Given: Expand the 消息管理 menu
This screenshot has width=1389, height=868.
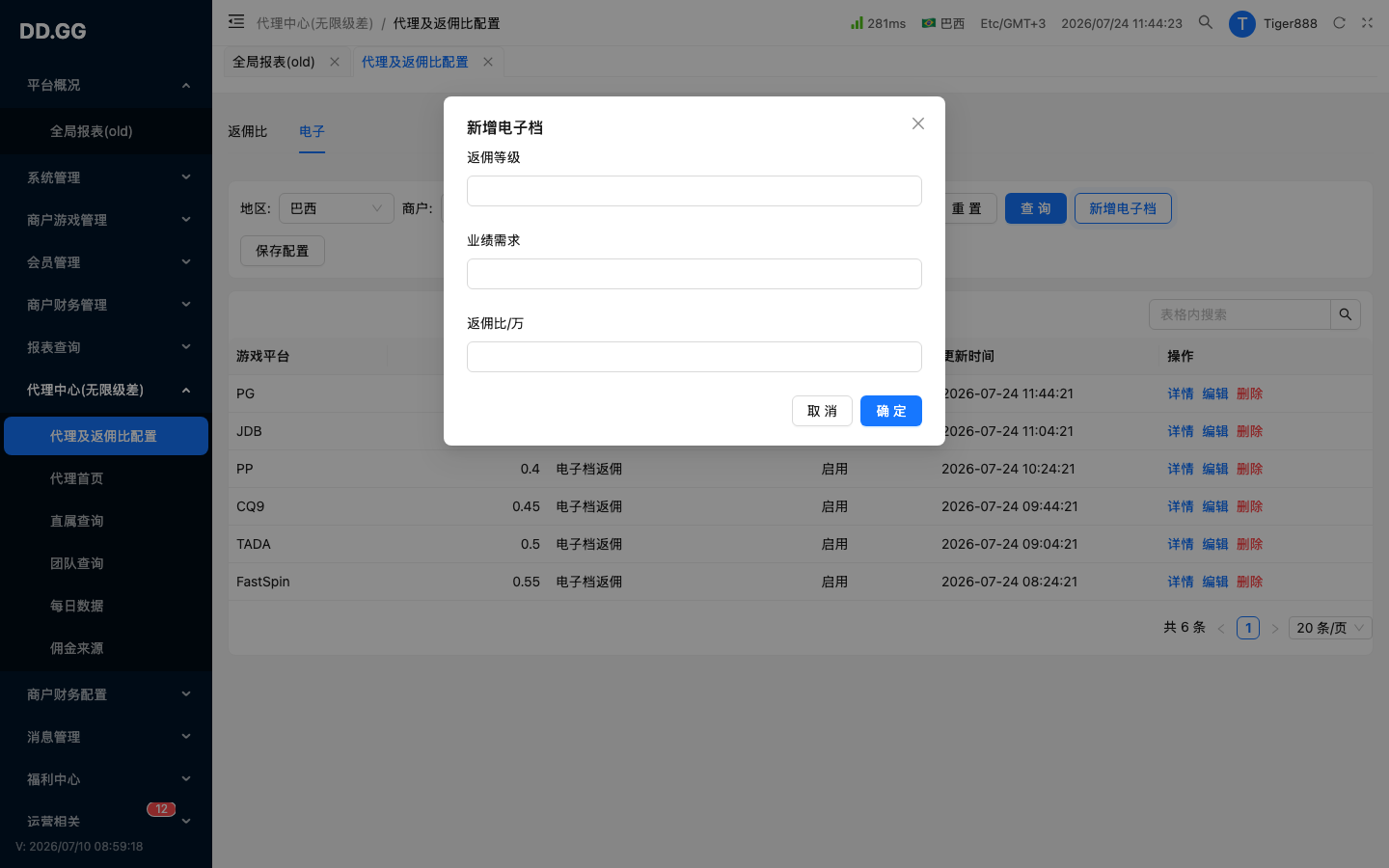Looking at the screenshot, I should 106,737.
